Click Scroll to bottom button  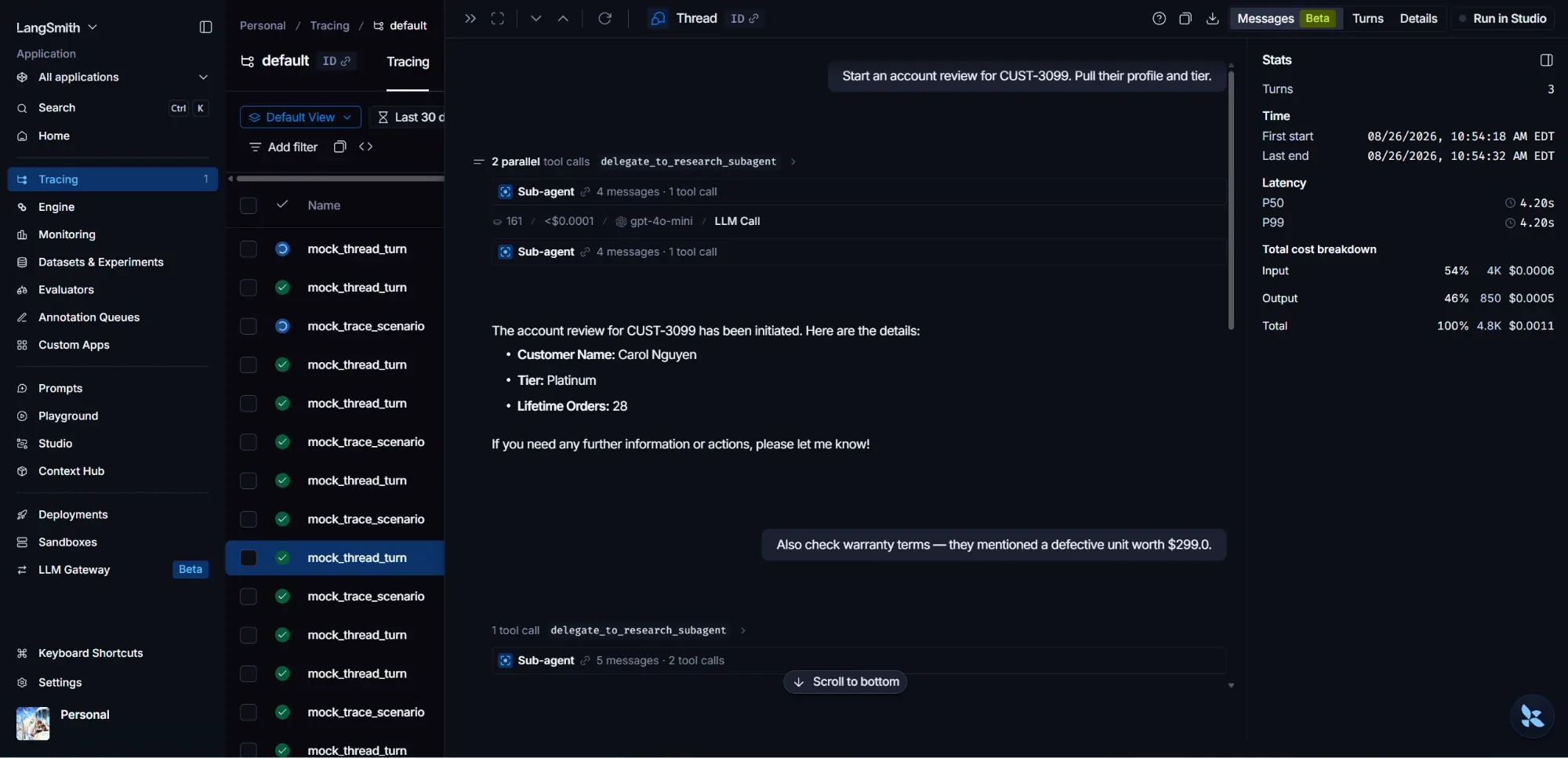[x=845, y=682]
